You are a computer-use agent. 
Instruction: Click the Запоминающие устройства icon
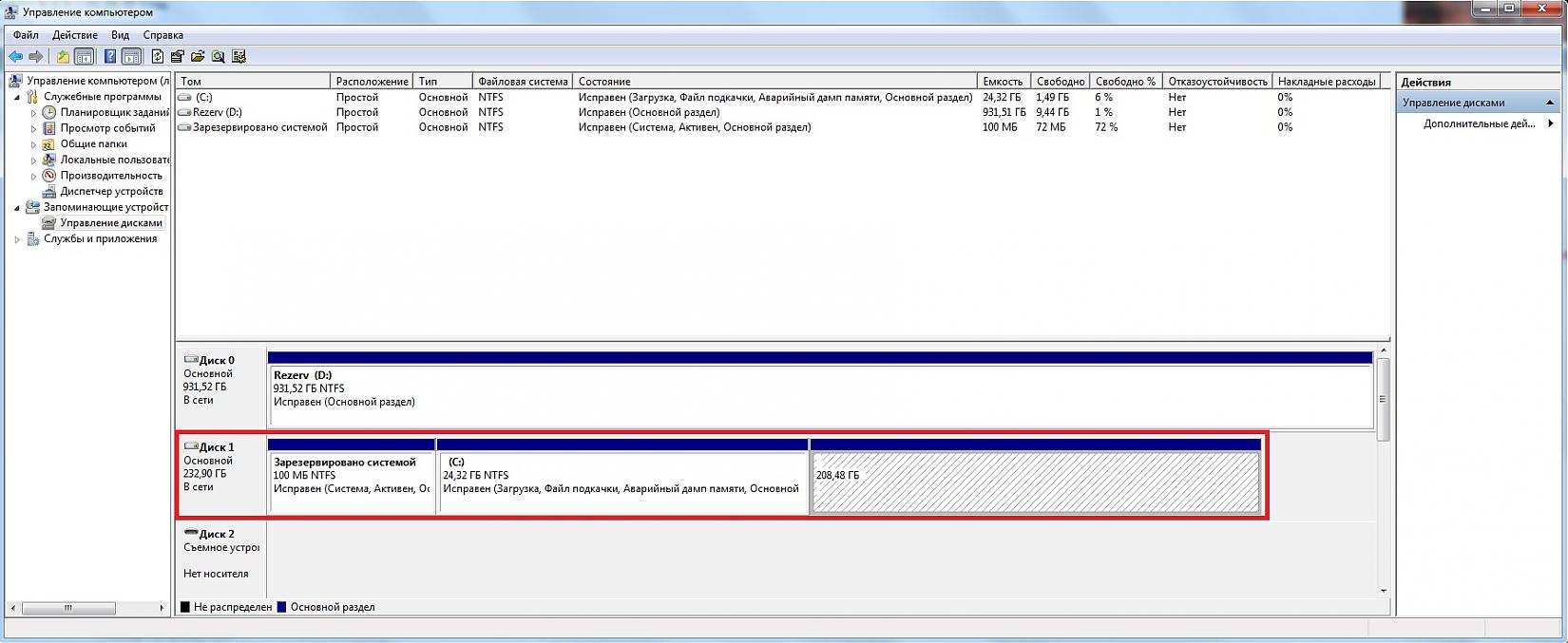pyautogui.click(x=32, y=207)
